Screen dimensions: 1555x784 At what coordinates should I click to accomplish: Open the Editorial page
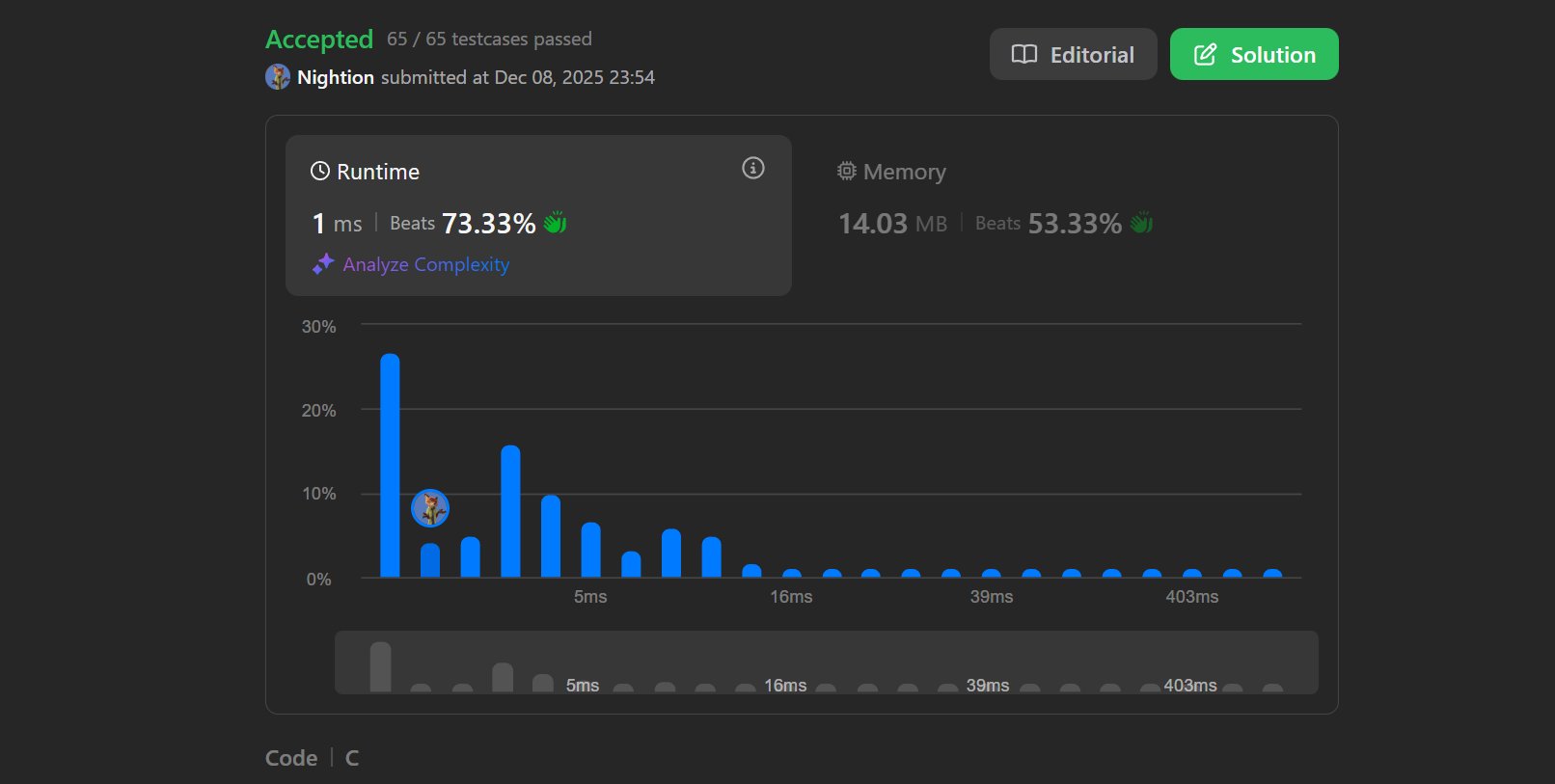(1073, 54)
